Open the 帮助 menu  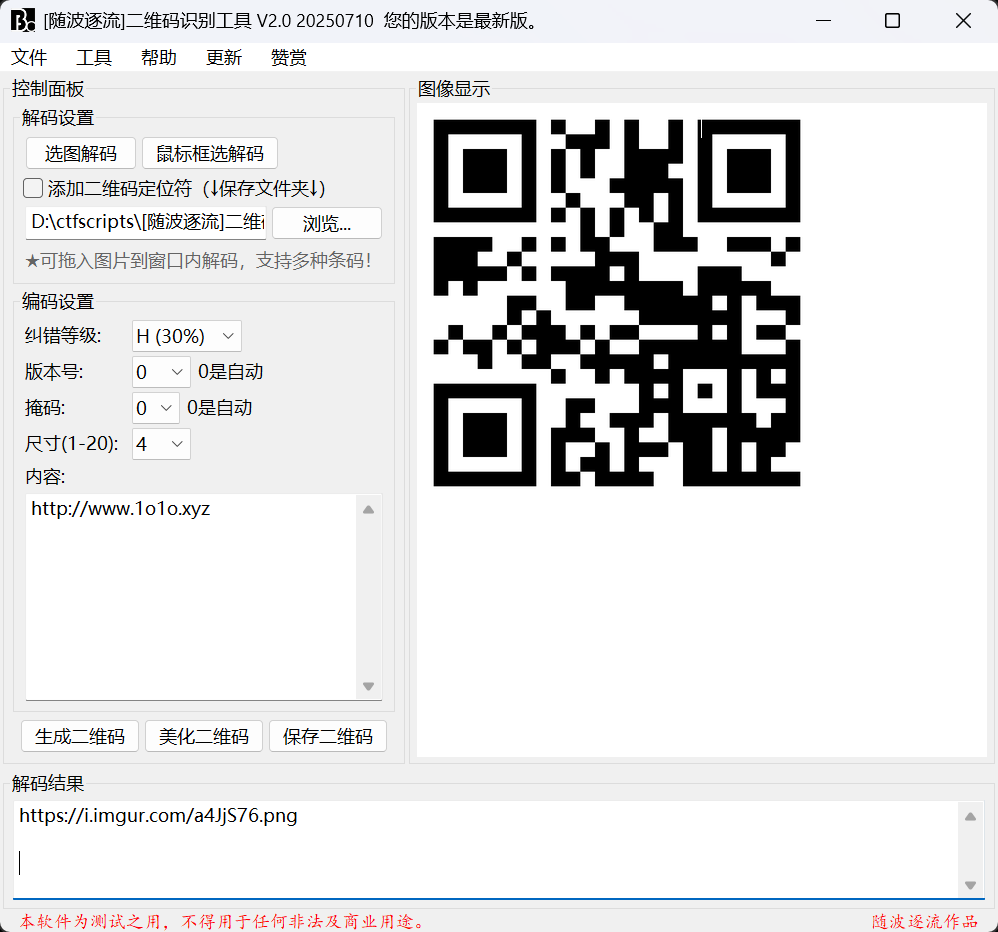pos(159,58)
